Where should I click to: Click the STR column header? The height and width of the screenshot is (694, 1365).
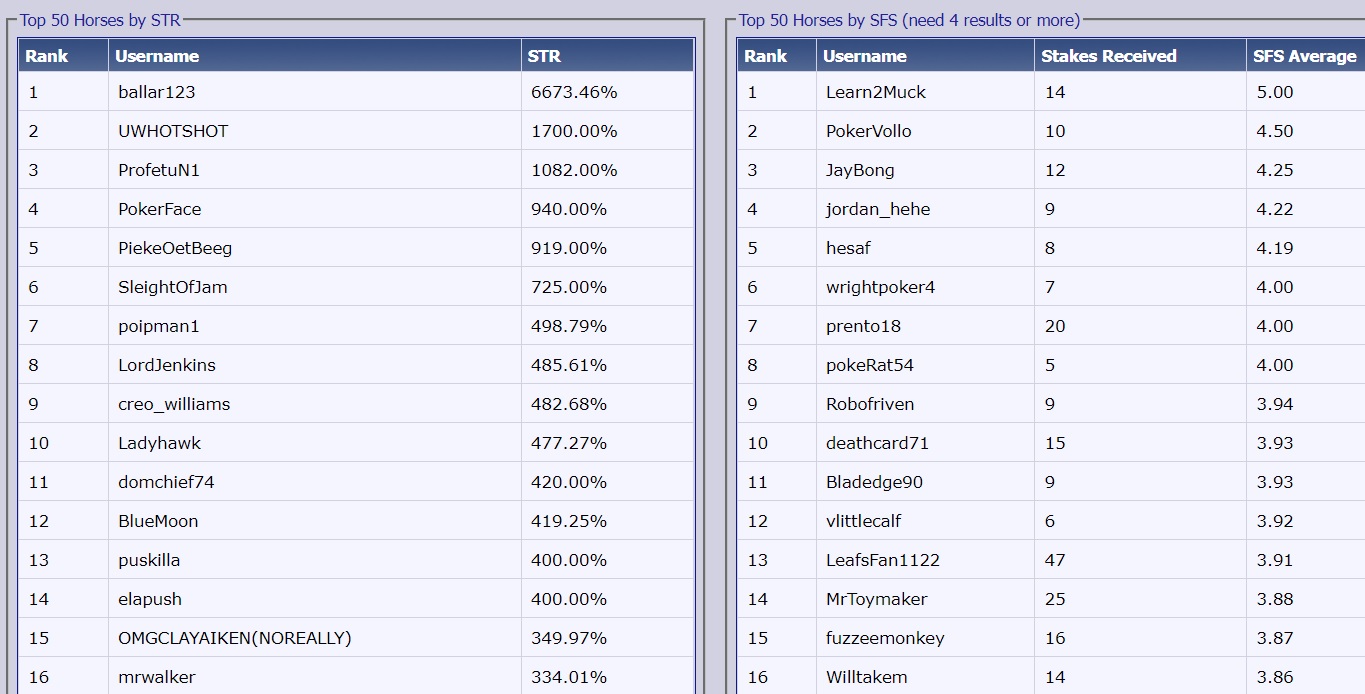point(544,56)
